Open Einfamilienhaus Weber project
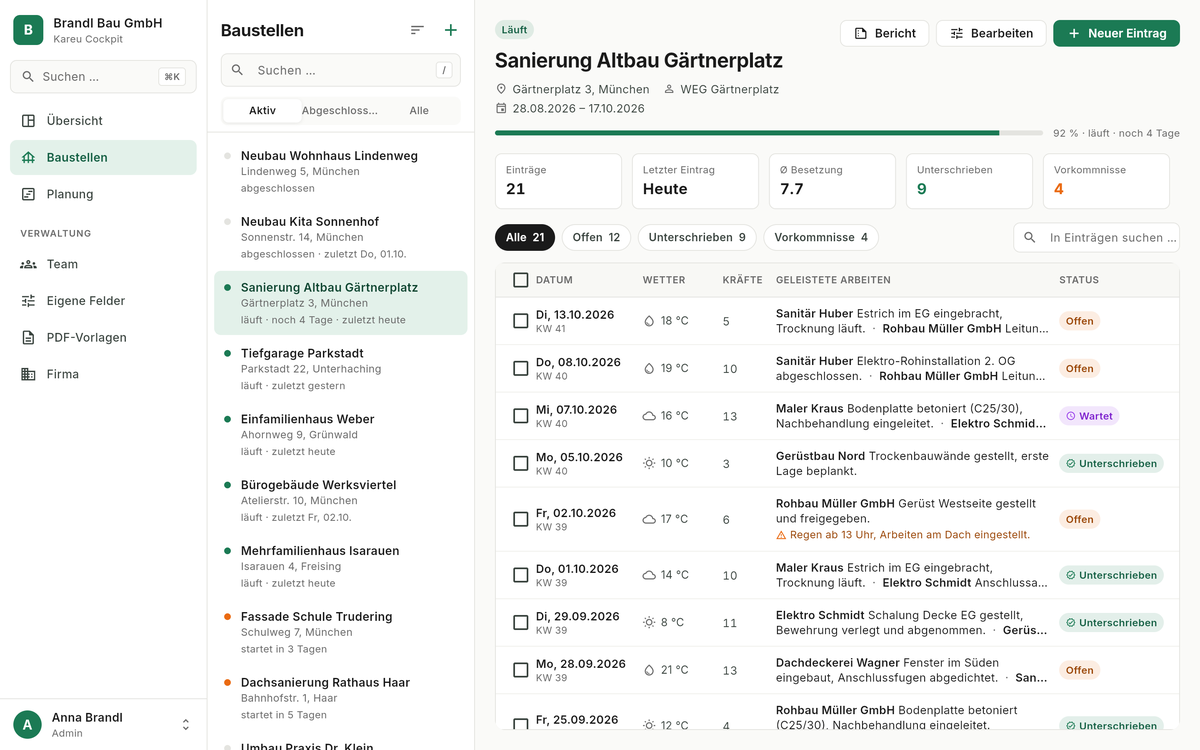 click(341, 435)
